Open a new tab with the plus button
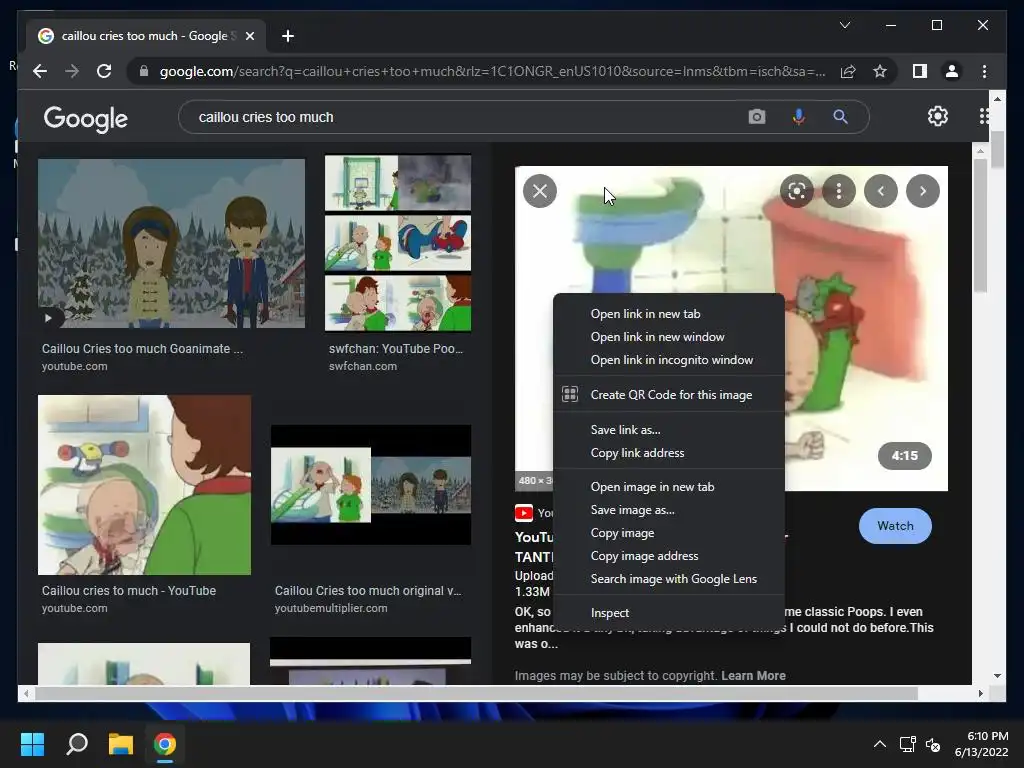1024x768 pixels. 287,36
